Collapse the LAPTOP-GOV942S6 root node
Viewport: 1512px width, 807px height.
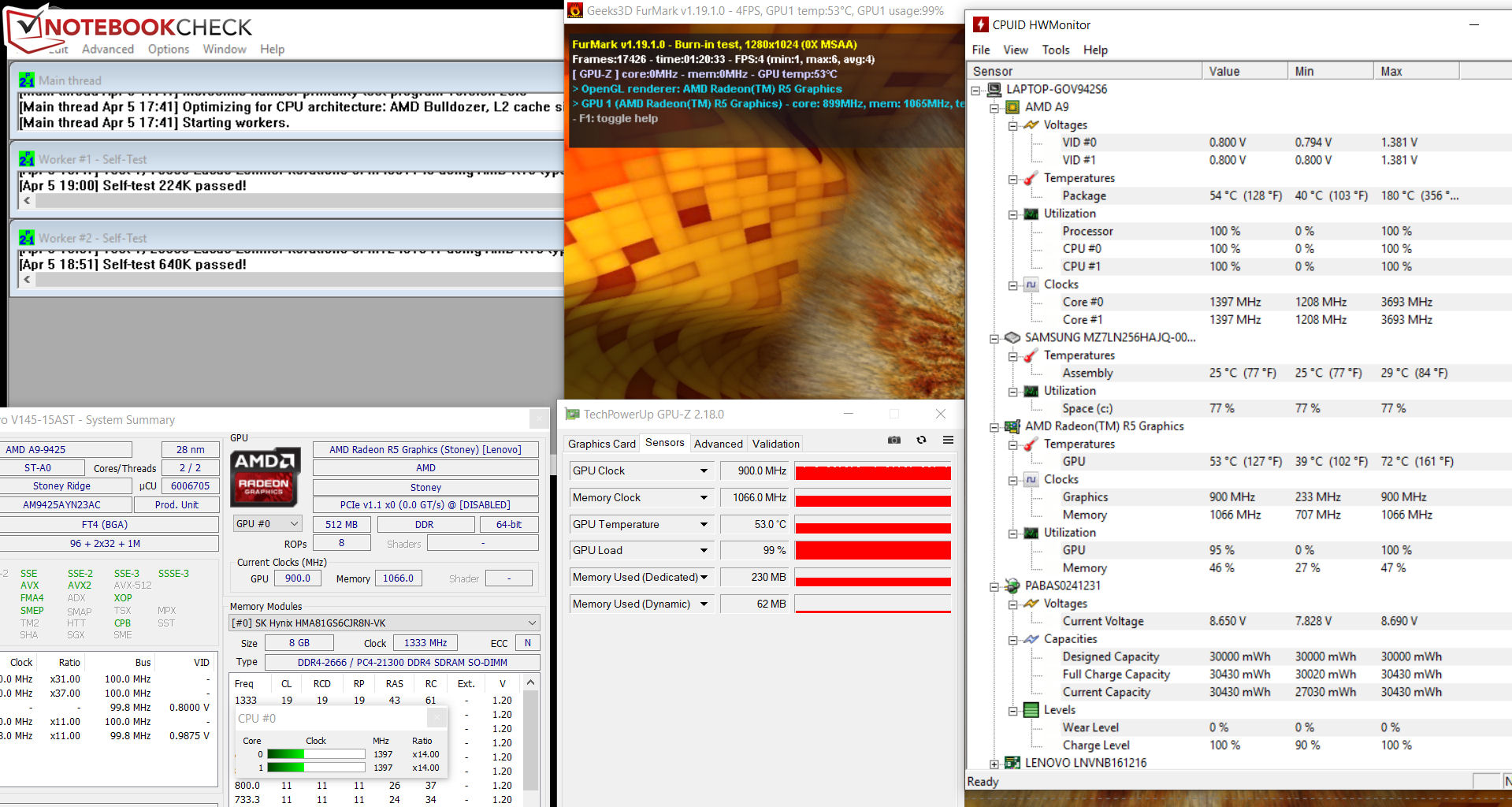pos(976,90)
